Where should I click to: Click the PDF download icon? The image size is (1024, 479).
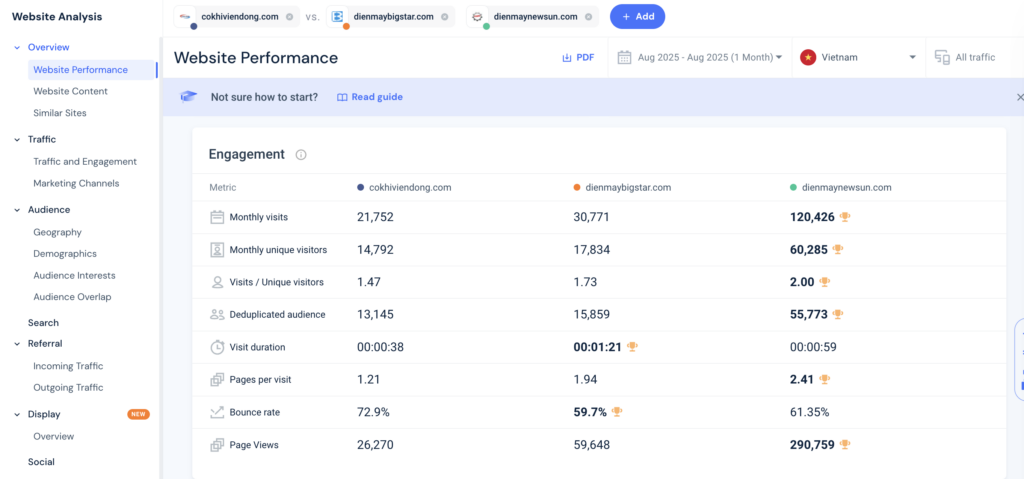[x=567, y=58]
